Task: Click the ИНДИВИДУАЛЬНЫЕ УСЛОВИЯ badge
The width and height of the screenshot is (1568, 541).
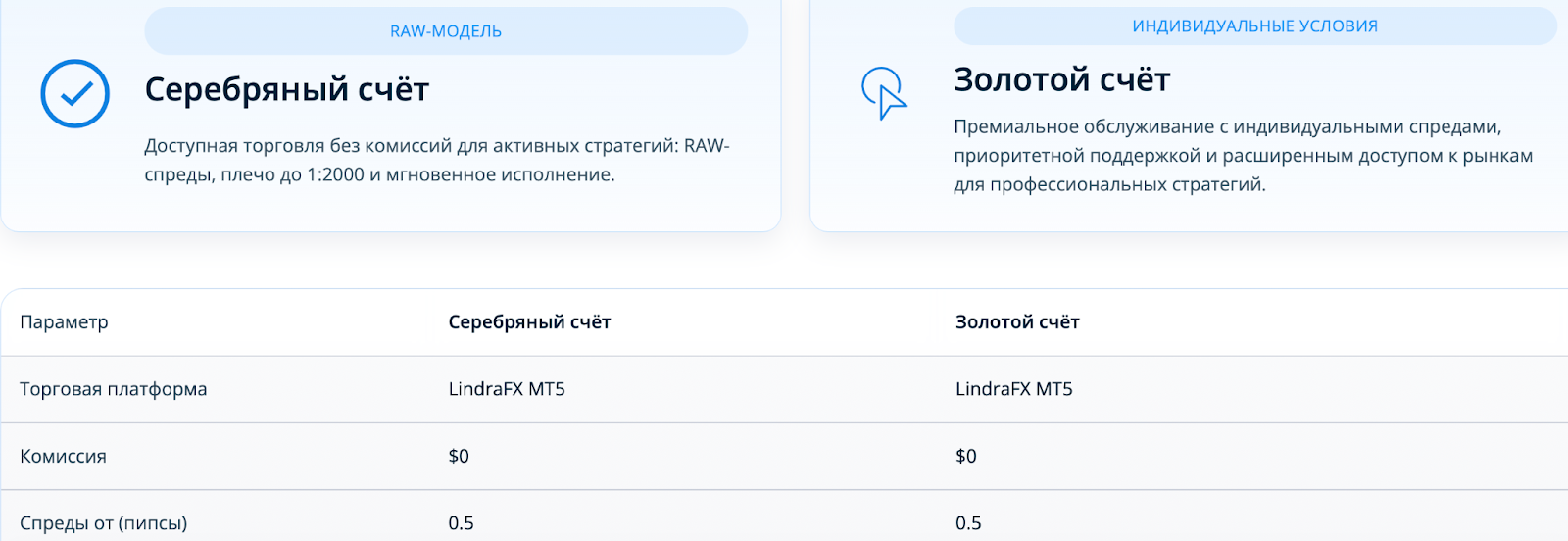Action: (x=1254, y=26)
